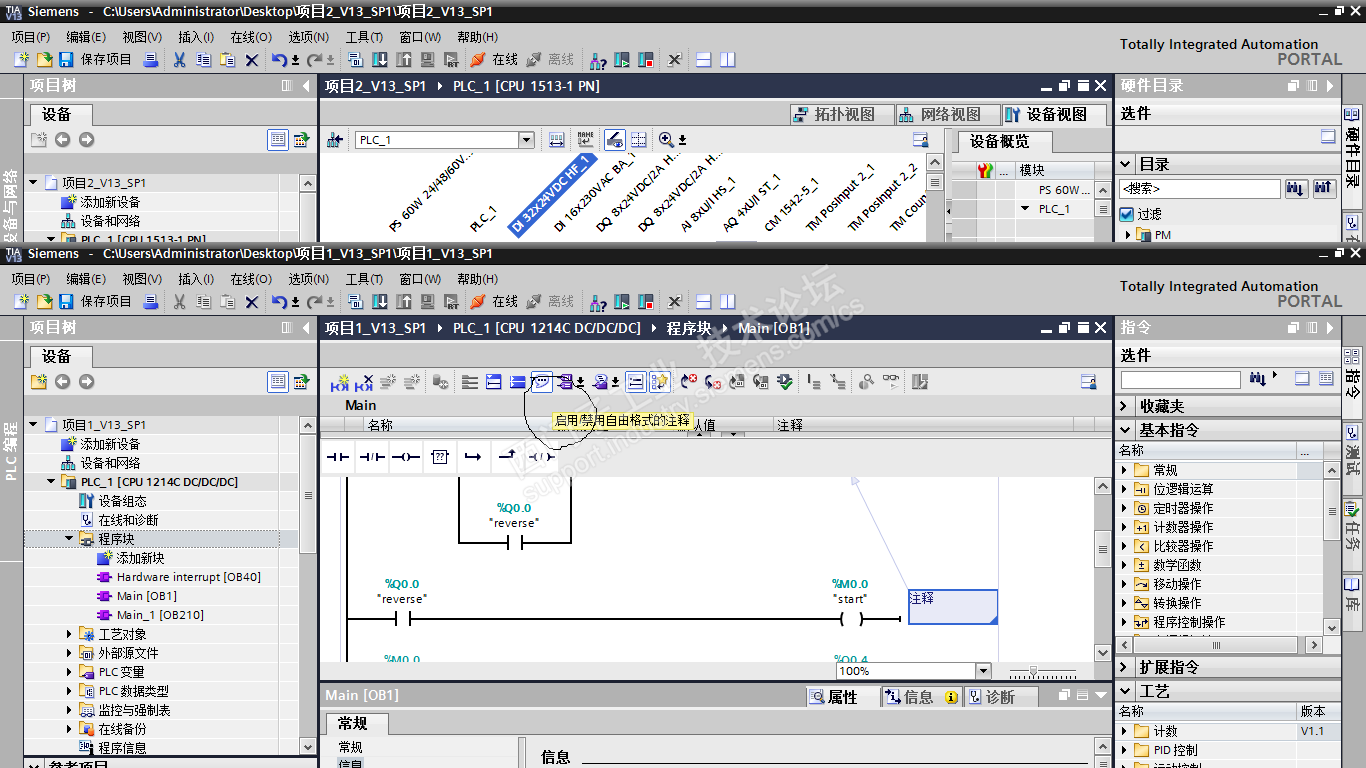
Task: Collapse the 基本指令 instruction pane
Action: [x=1125, y=430]
